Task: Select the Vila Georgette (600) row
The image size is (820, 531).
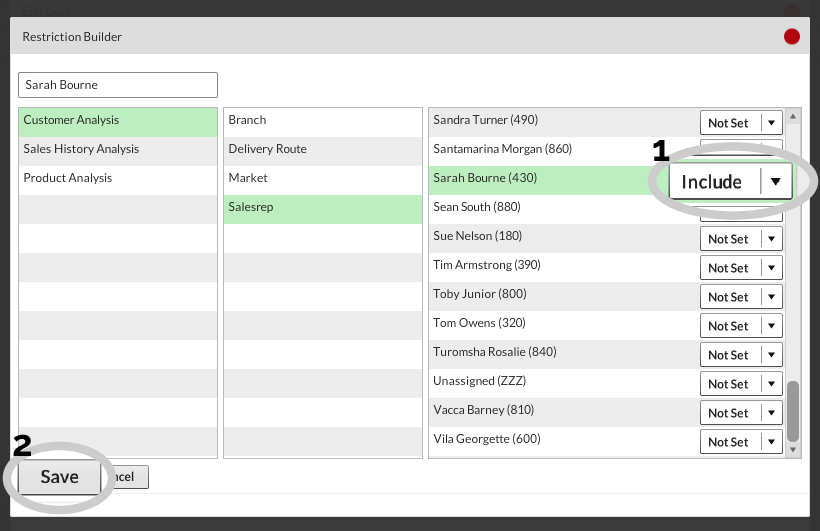Action: click(607, 442)
